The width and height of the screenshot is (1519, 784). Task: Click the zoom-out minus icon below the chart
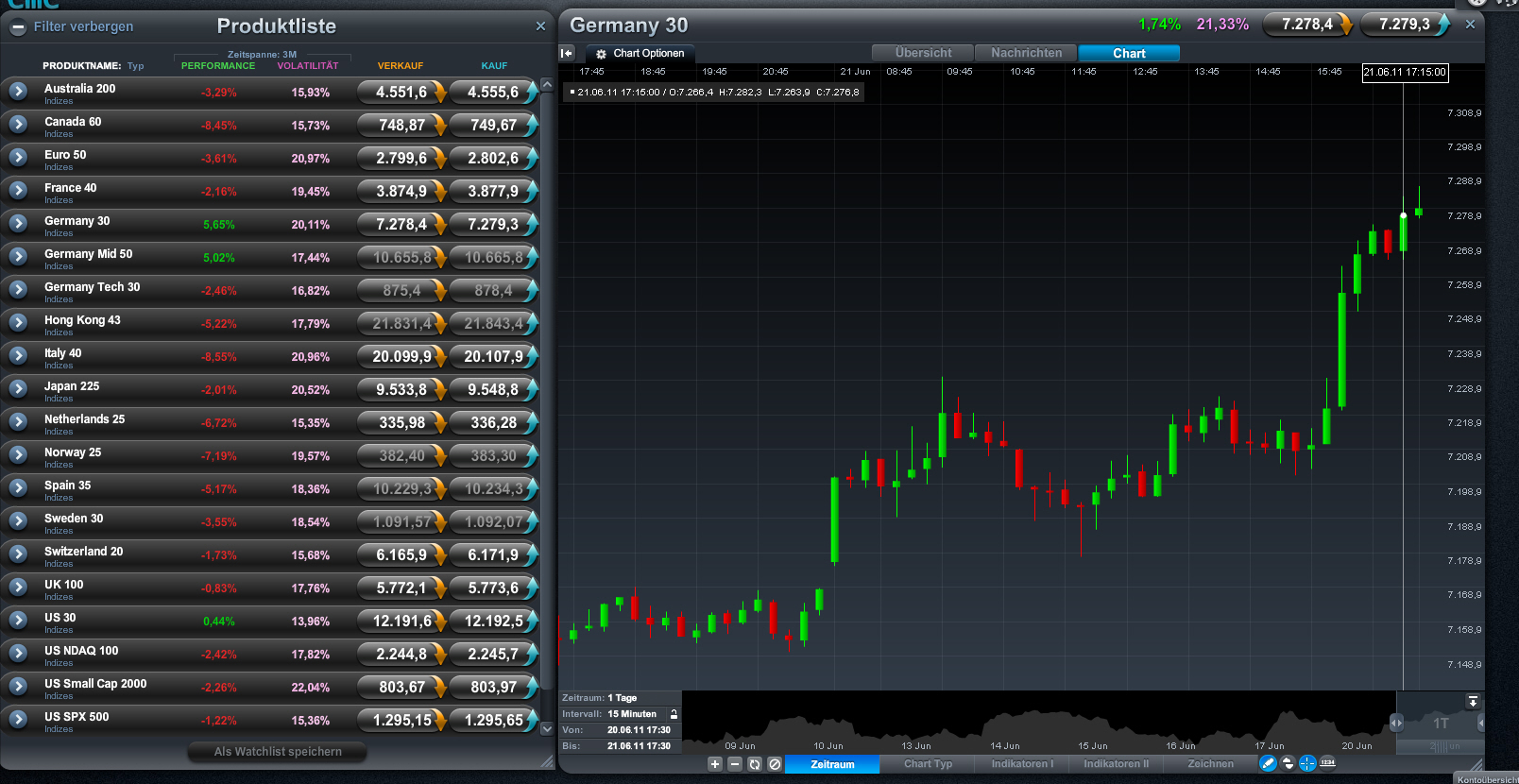coord(735,764)
